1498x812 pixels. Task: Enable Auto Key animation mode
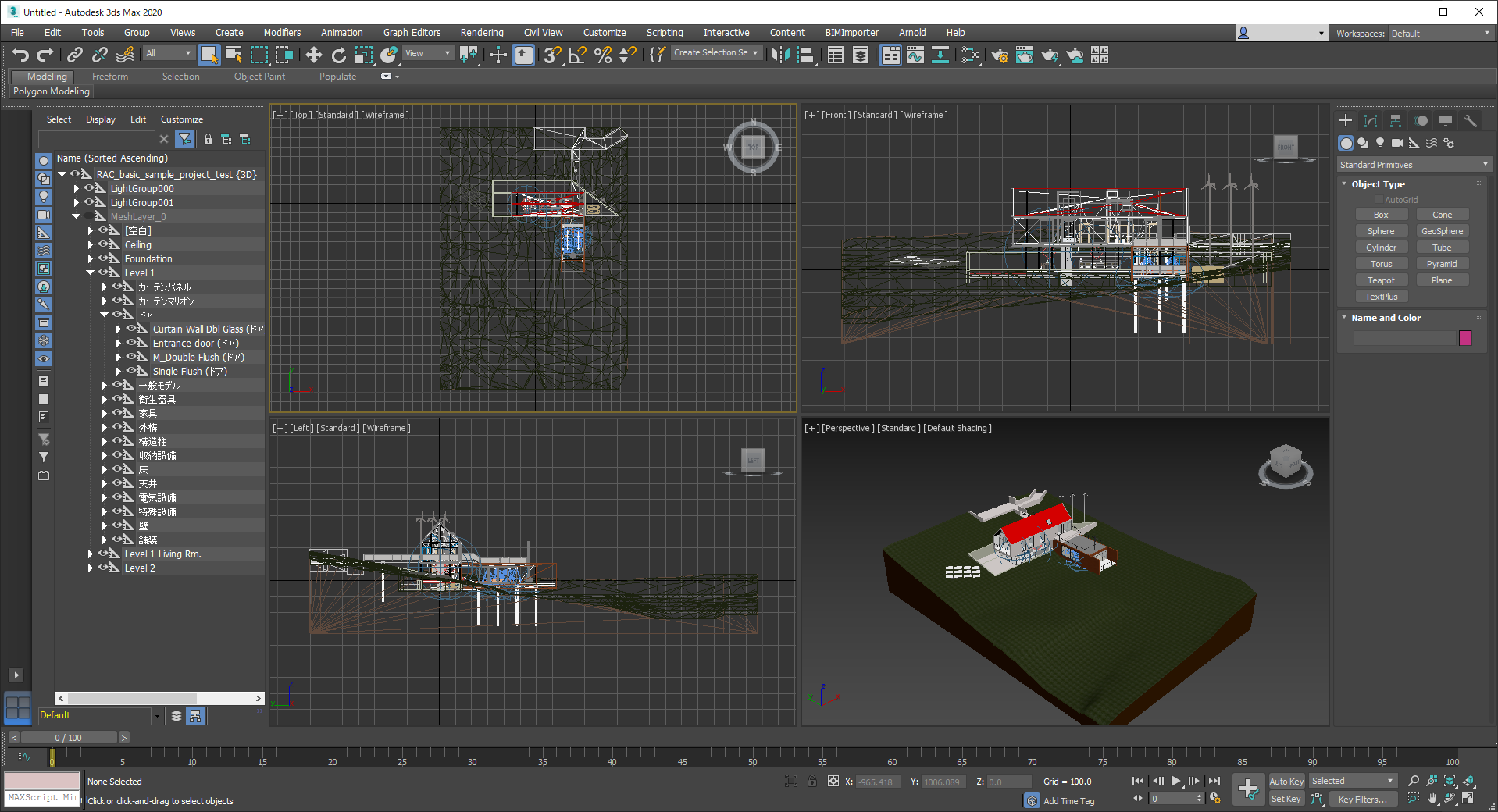(x=1286, y=782)
